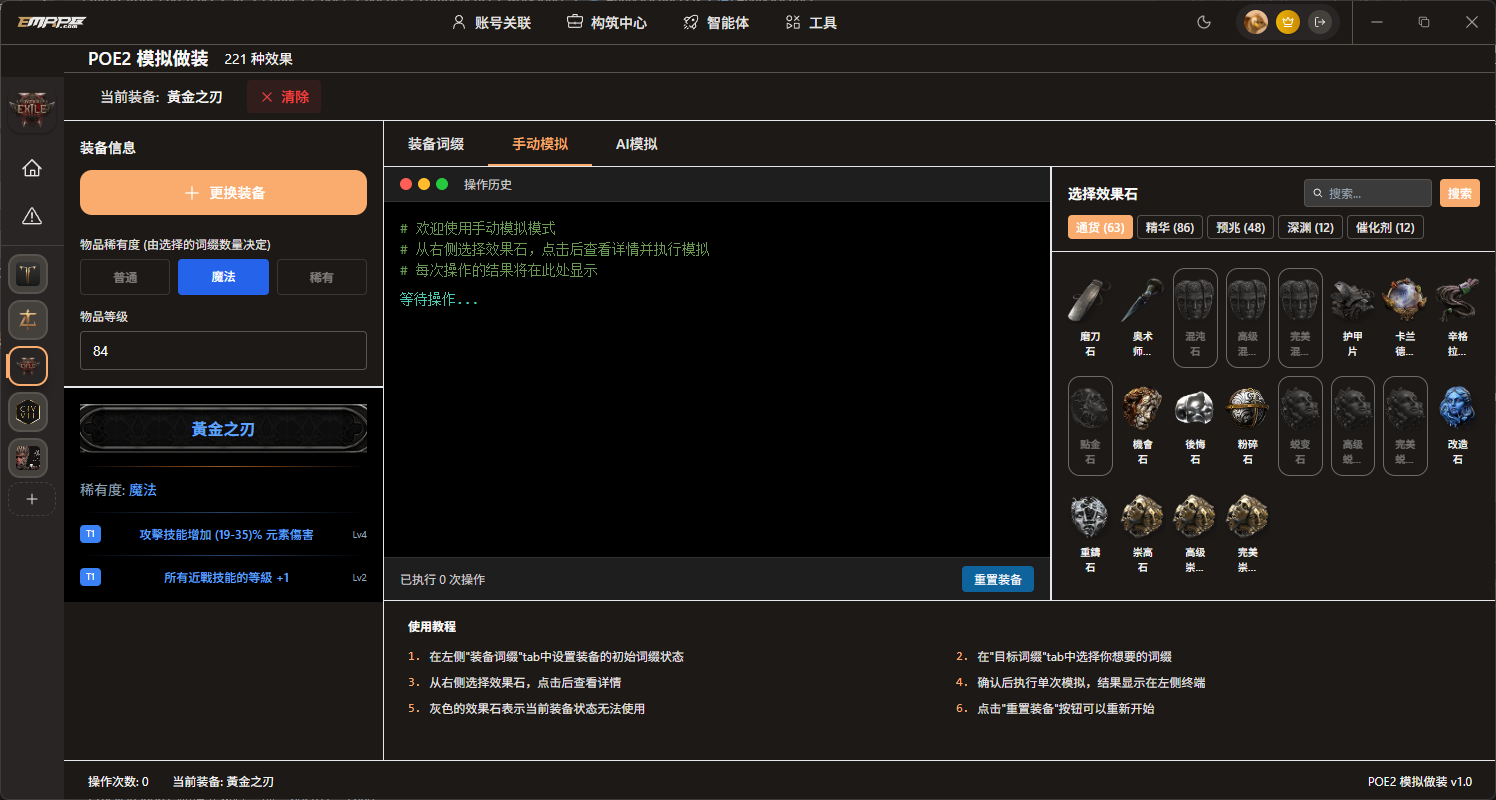Click the orange 更换装备 button
Image resolution: width=1496 pixels, height=800 pixels.
(223, 193)
